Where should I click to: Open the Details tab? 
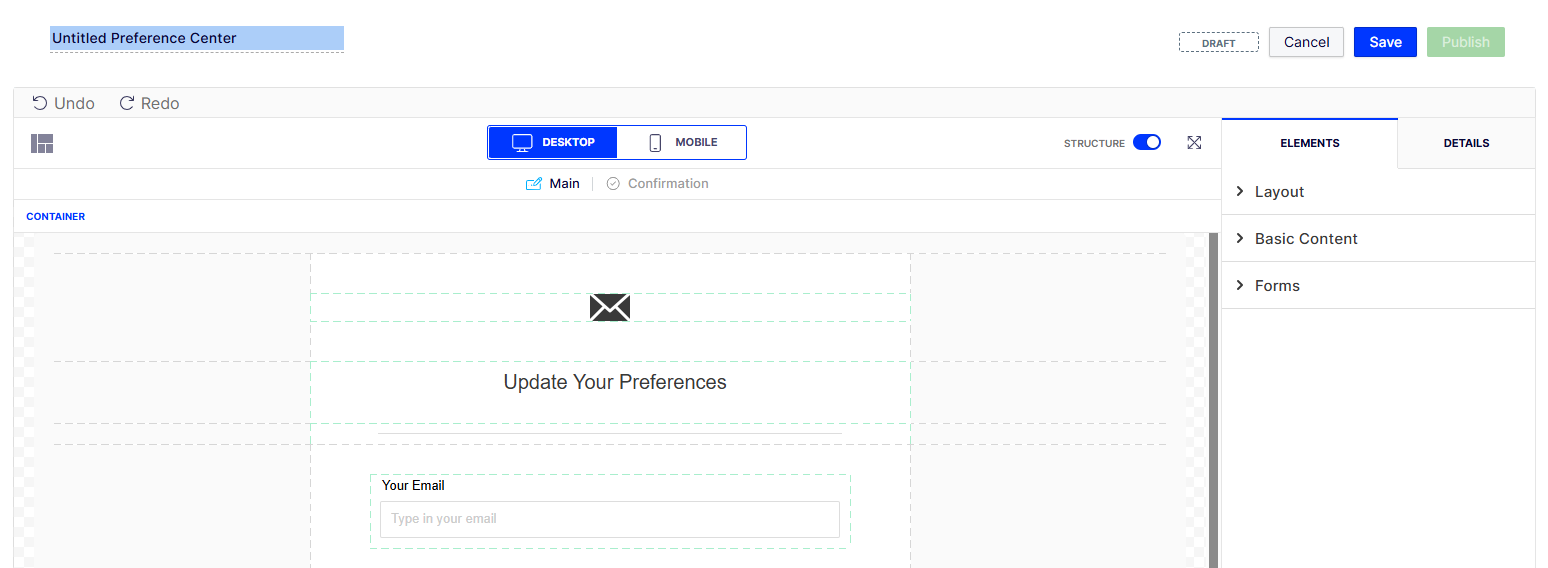(1466, 143)
